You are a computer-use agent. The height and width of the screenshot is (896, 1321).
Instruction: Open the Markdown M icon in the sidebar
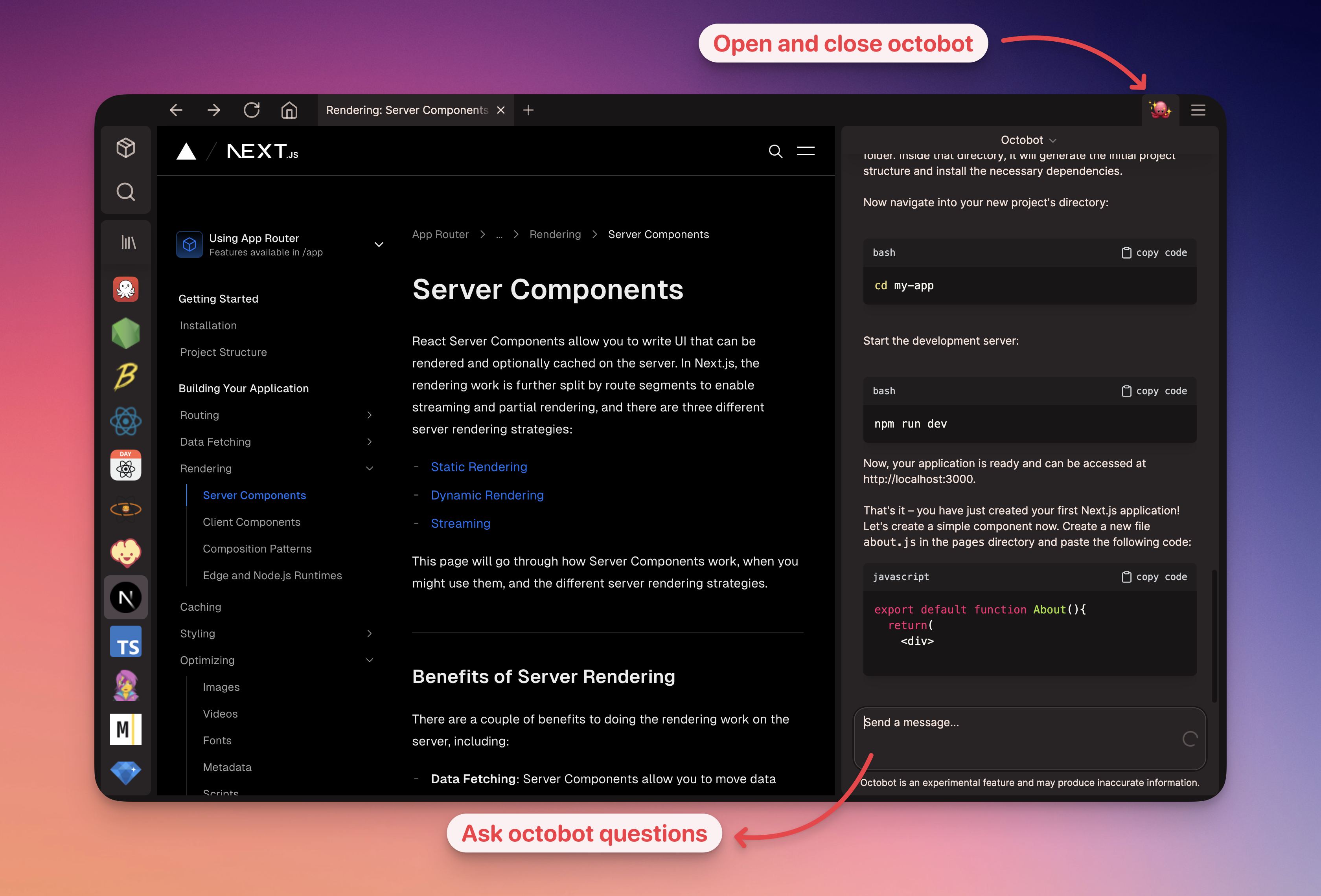(126, 729)
